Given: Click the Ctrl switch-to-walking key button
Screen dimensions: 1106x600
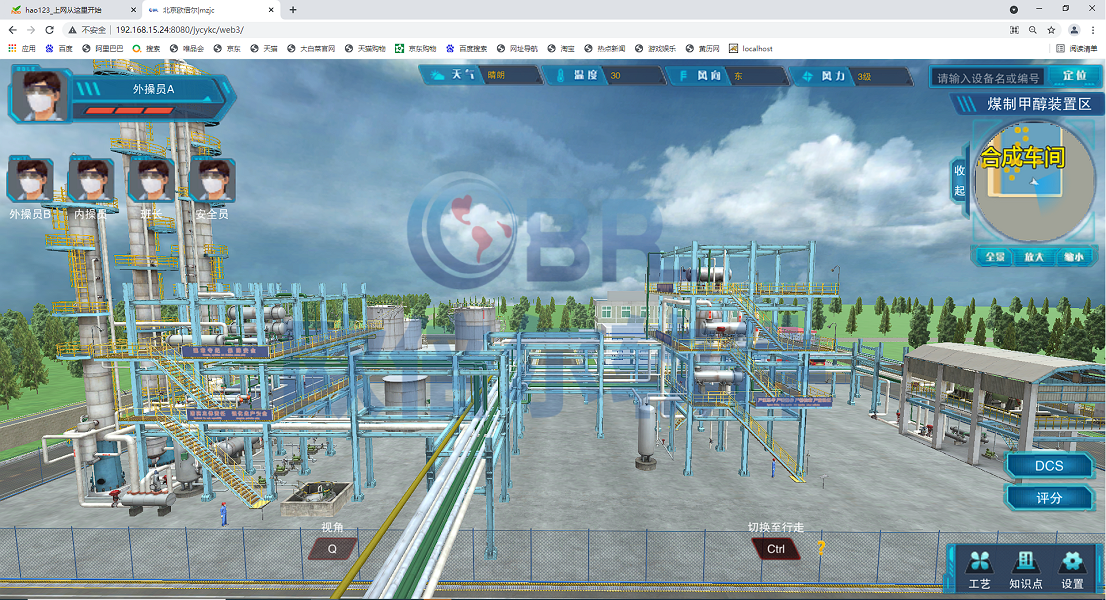Looking at the screenshot, I should coord(775,549).
